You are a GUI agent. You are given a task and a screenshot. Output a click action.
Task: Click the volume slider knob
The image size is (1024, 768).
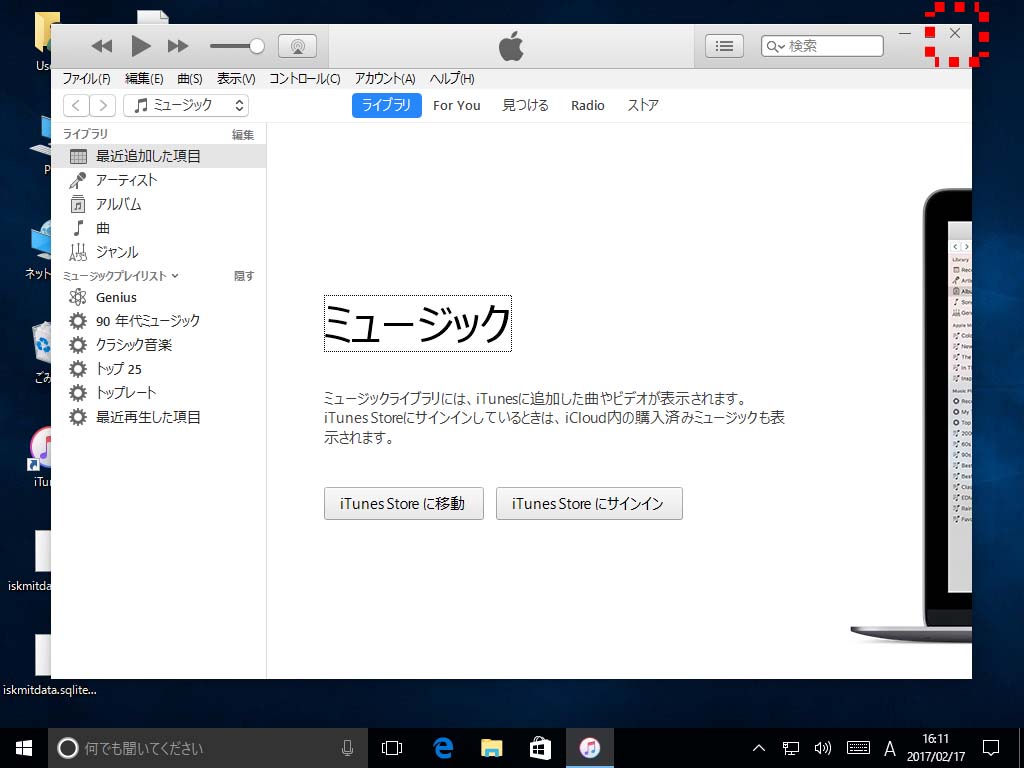(x=257, y=46)
